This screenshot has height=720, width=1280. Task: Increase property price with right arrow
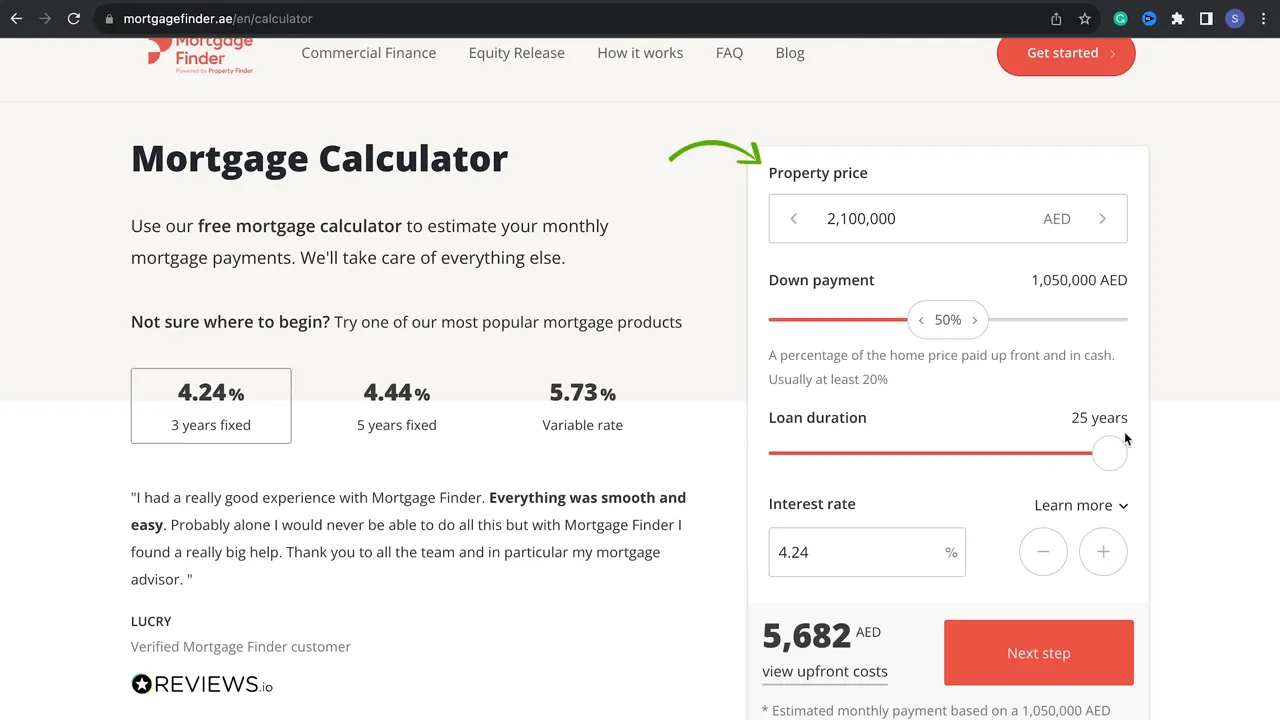[x=1102, y=219]
